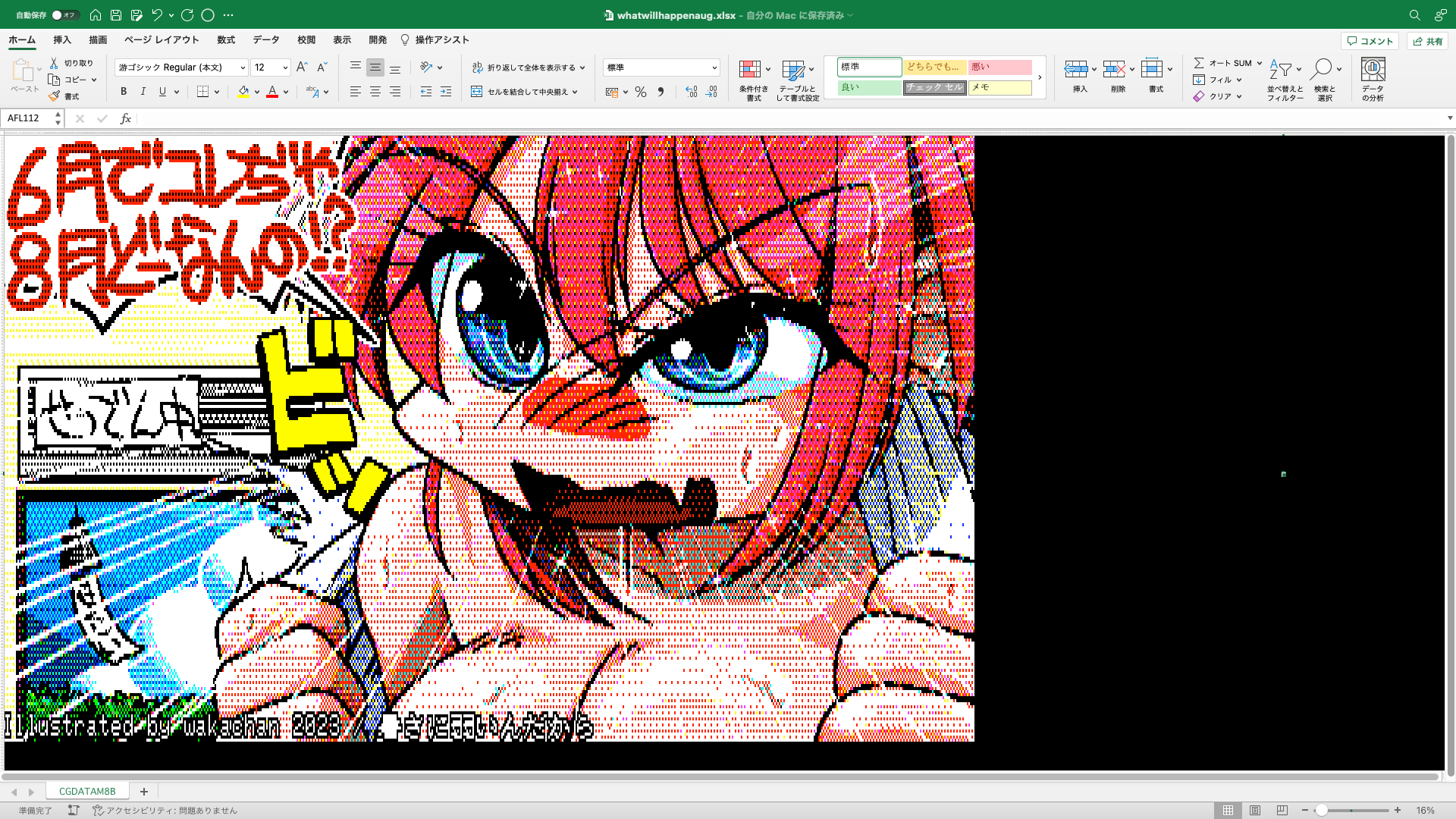
Task: Click the Paste clipboard icon
Action: (x=22, y=71)
